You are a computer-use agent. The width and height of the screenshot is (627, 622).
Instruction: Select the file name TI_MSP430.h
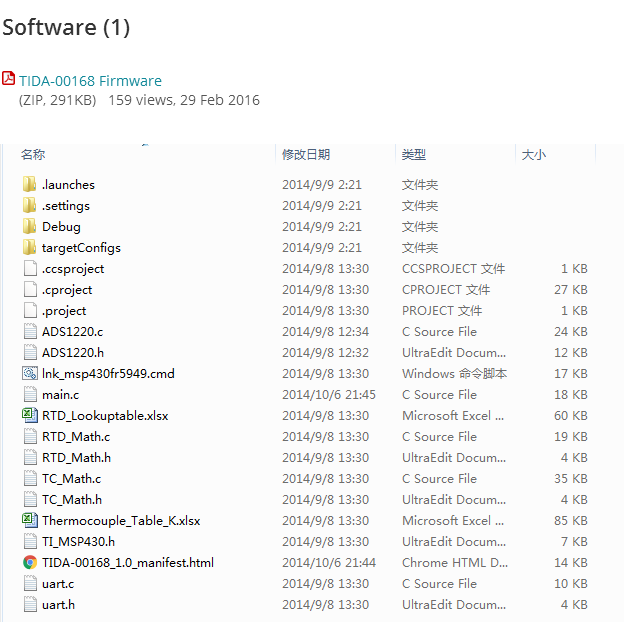click(x=78, y=542)
